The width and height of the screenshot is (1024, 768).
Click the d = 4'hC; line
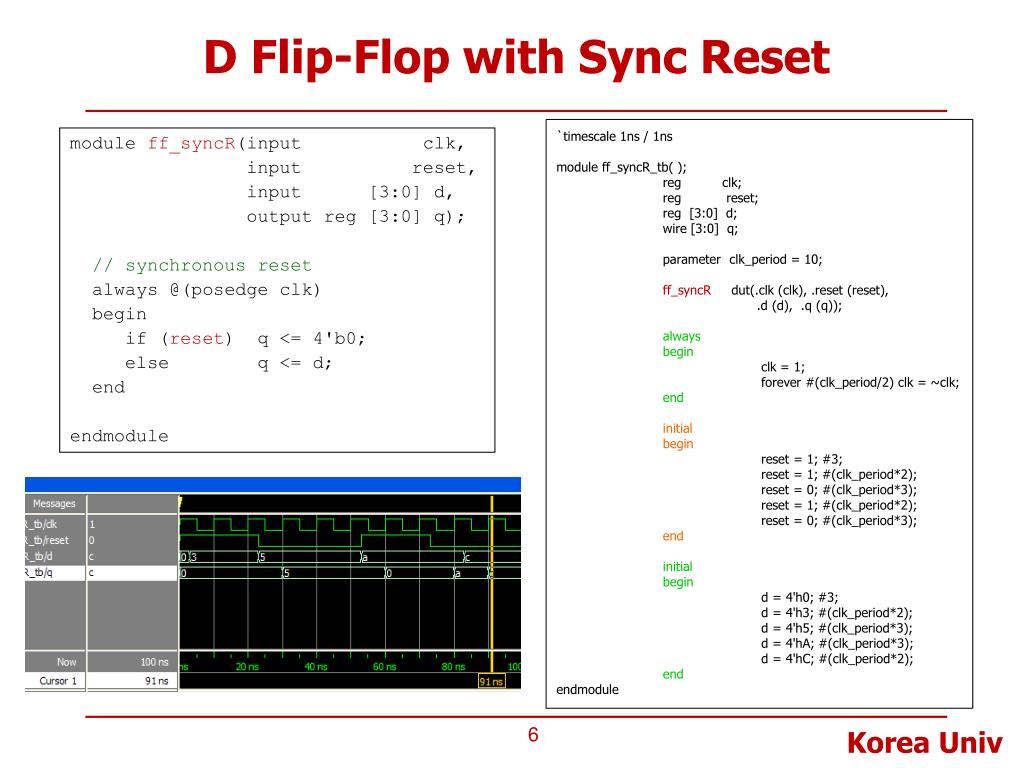pos(837,659)
